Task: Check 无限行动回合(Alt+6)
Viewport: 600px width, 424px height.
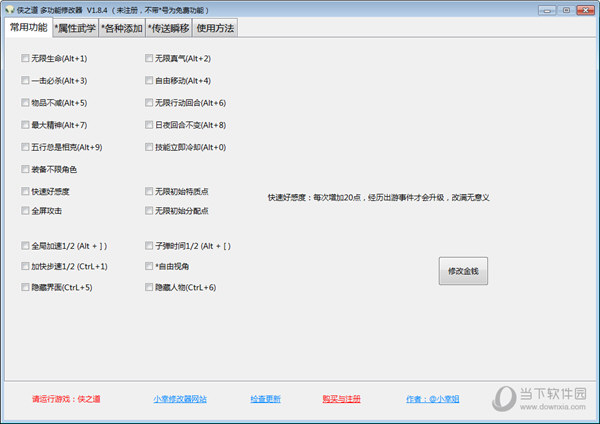Action: click(x=149, y=103)
